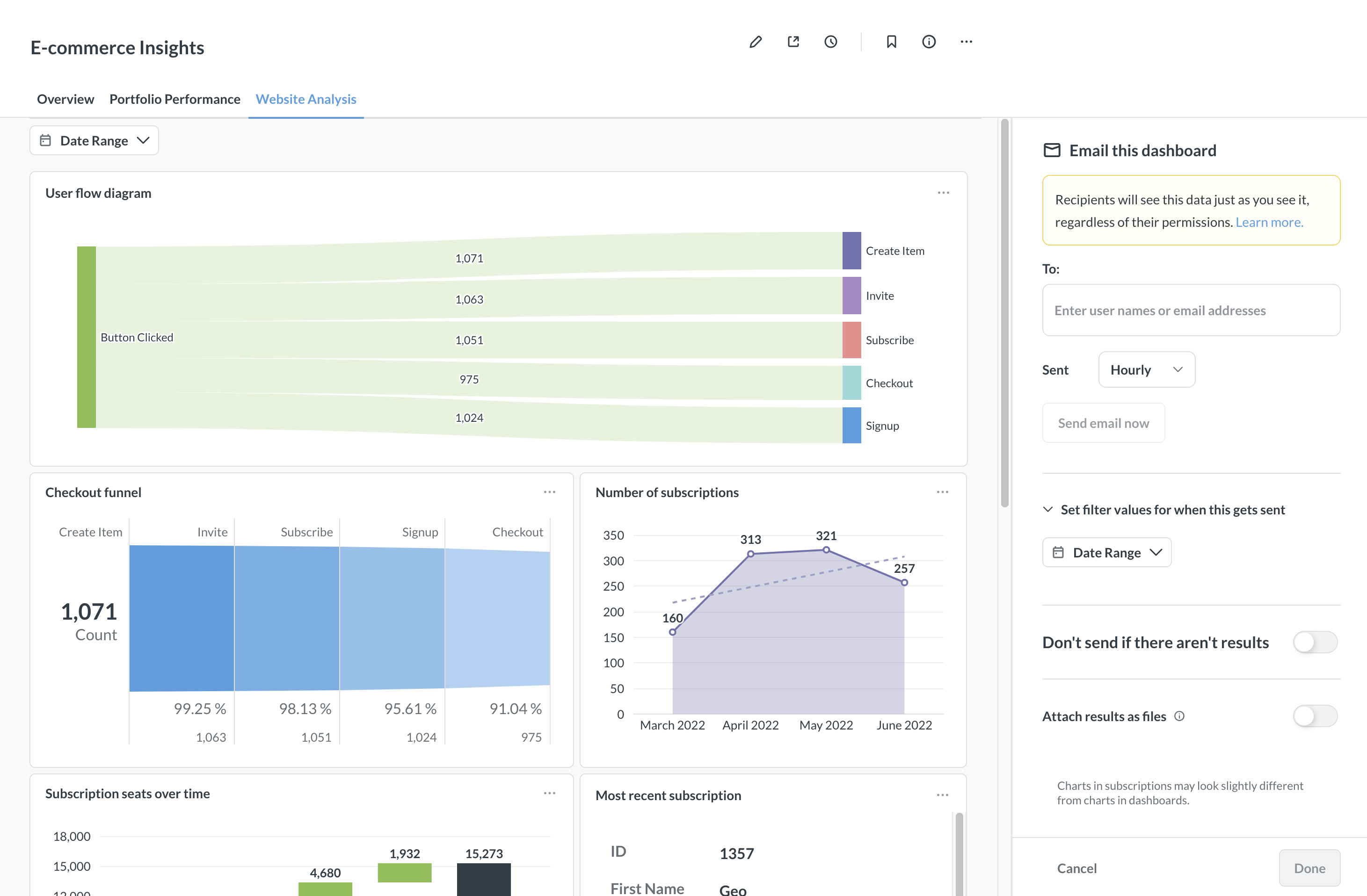Click the 1,932 green bar in seats chart
Viewport: 1367px width, 896px height.
coord(404,873)
